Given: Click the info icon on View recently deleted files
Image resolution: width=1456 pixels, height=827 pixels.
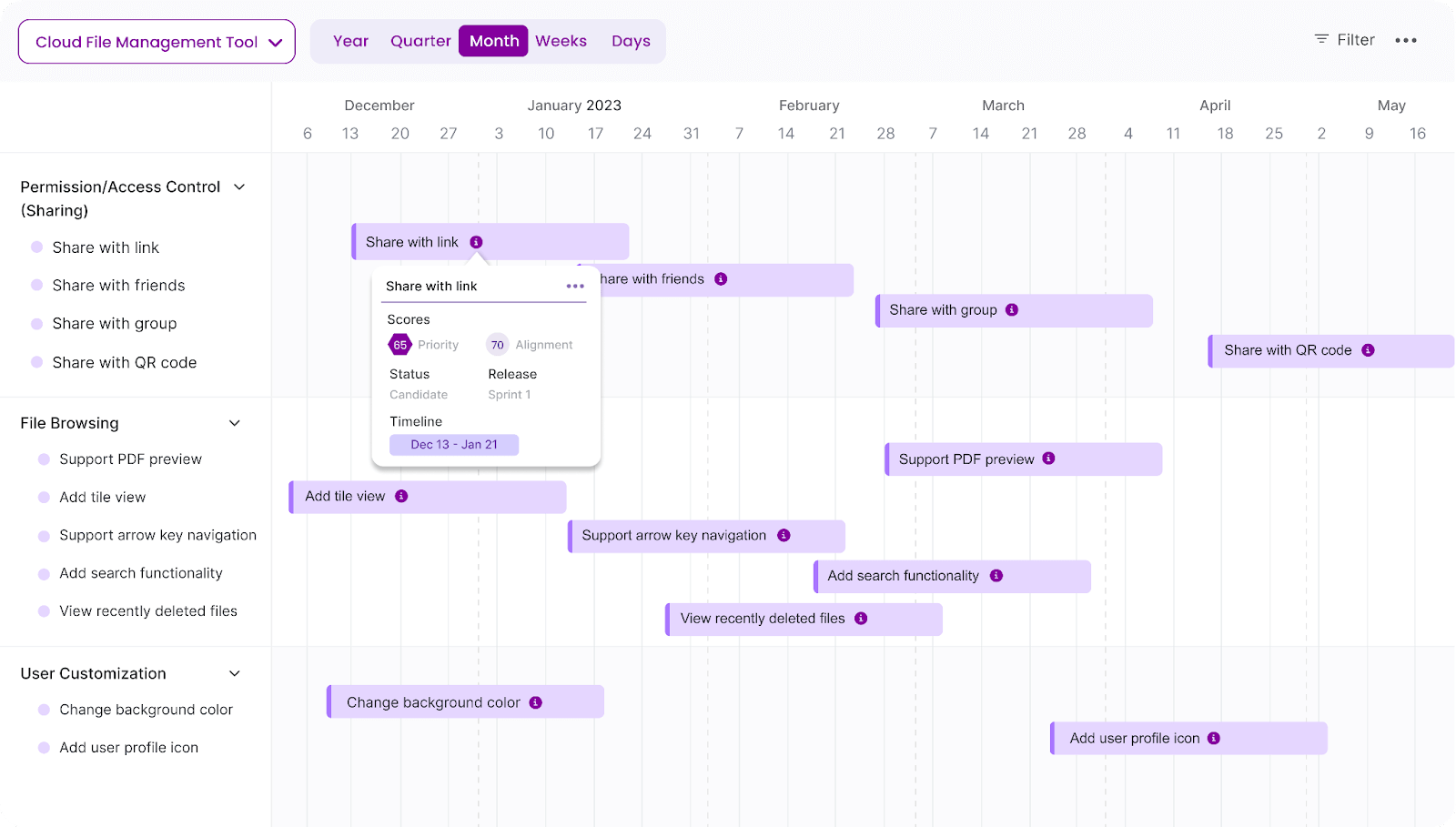Looking at the screenshot, I should coord(859,619).
